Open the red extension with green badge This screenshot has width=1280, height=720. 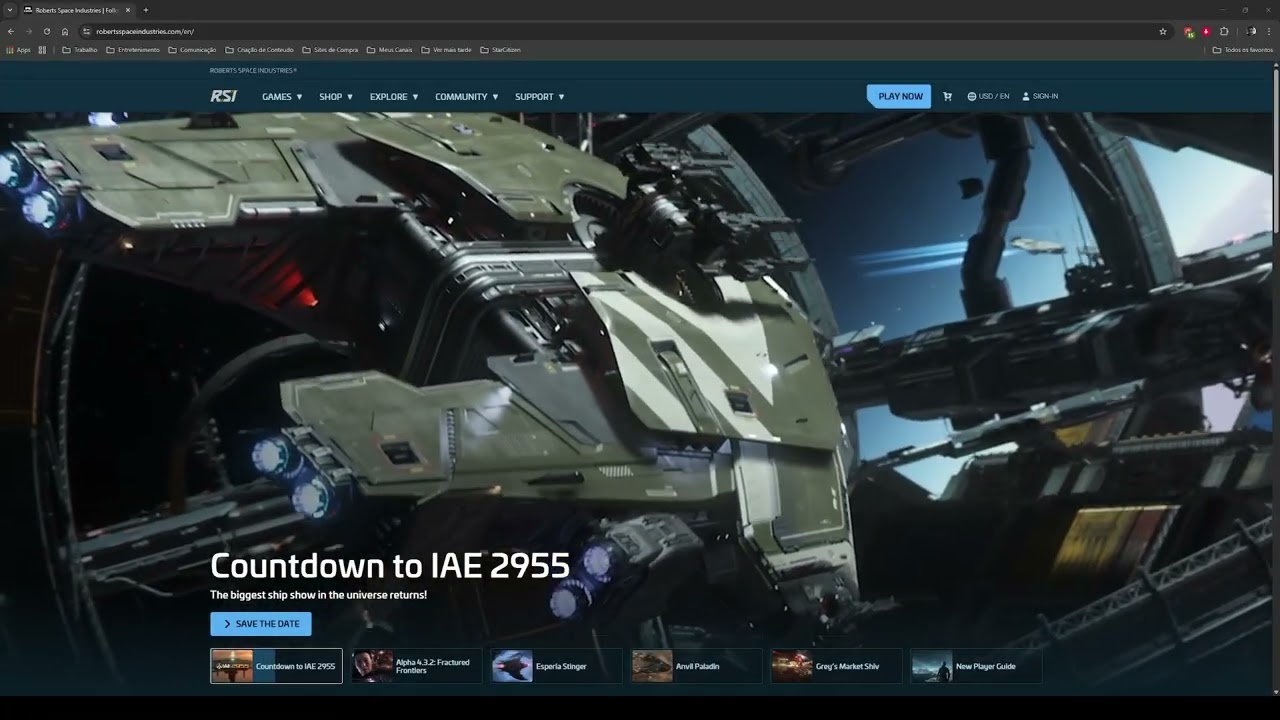tap(1188, 31)
